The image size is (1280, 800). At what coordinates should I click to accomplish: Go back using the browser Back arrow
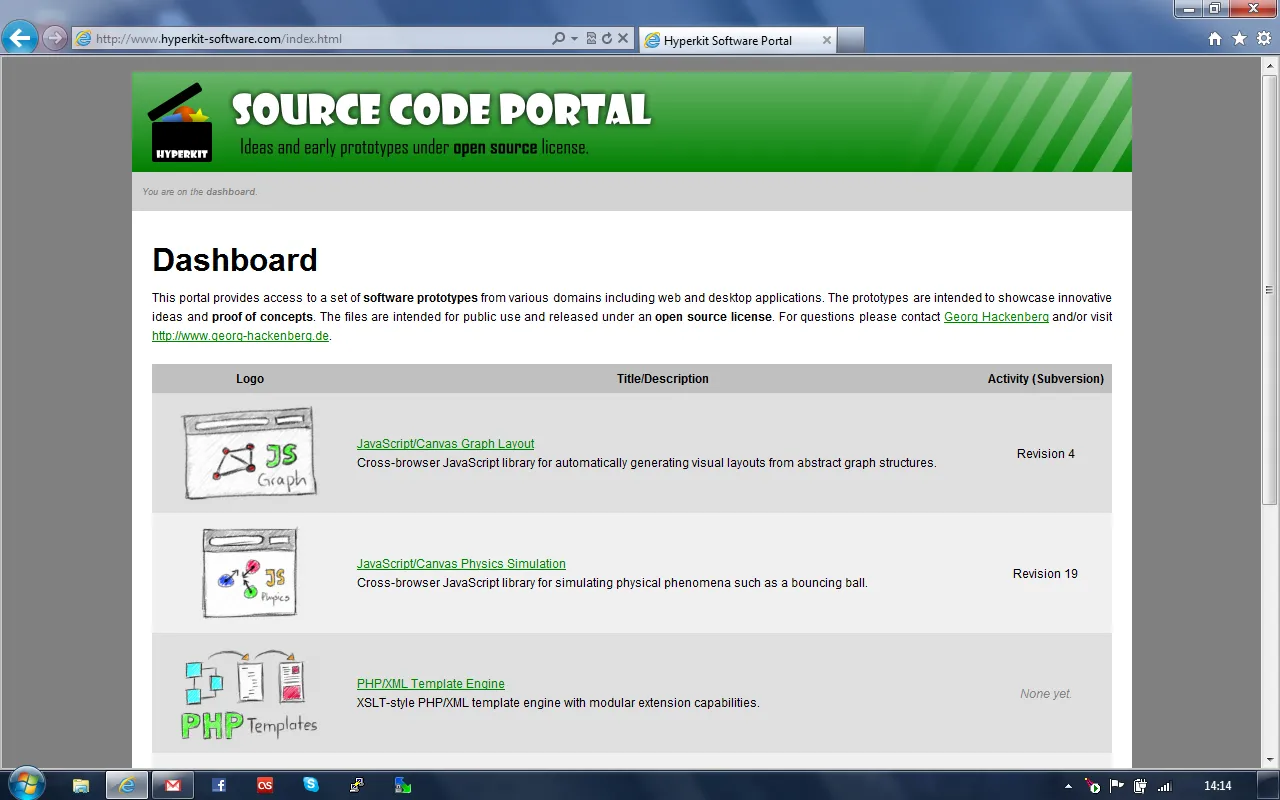tap(20, 39)
